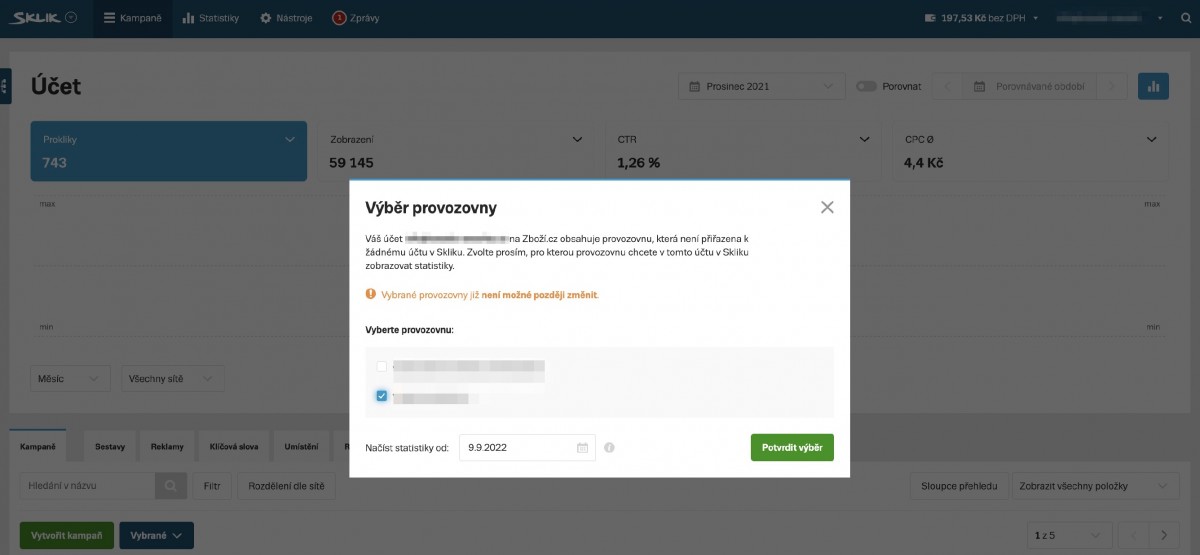Viewport: 1200px width, 555px height.
Task: Click the blue bar chart icon button
Action: coord(1153,87)
